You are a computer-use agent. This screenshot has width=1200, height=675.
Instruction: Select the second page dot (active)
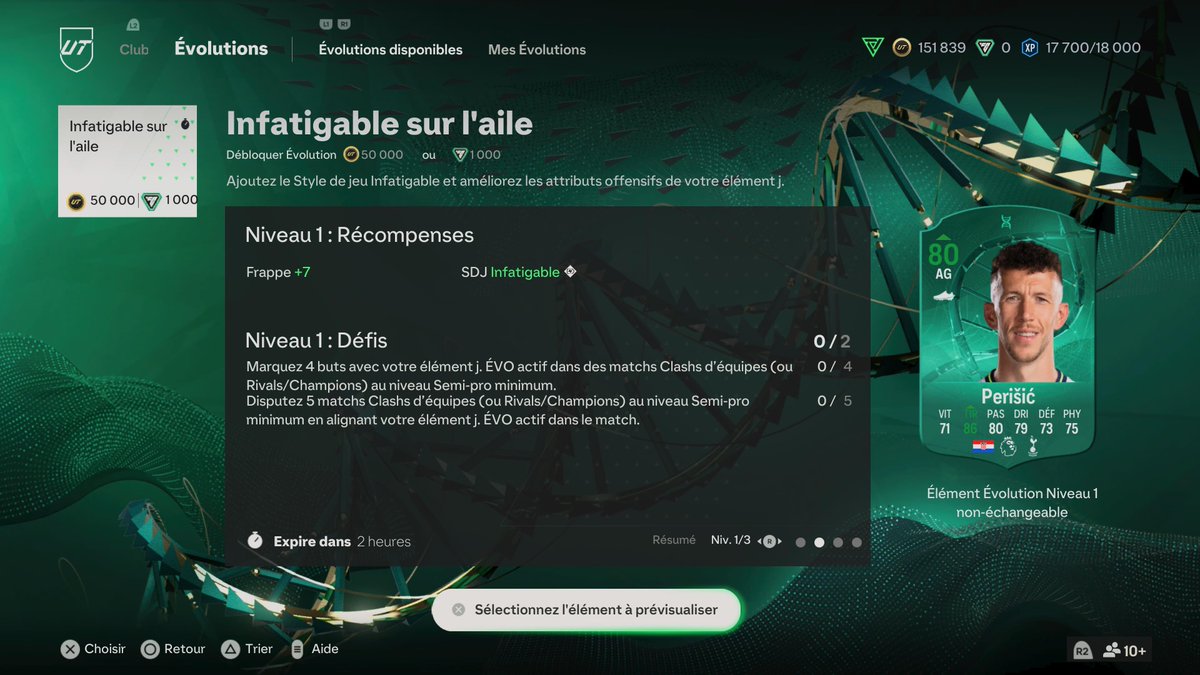tap(819, 542)
